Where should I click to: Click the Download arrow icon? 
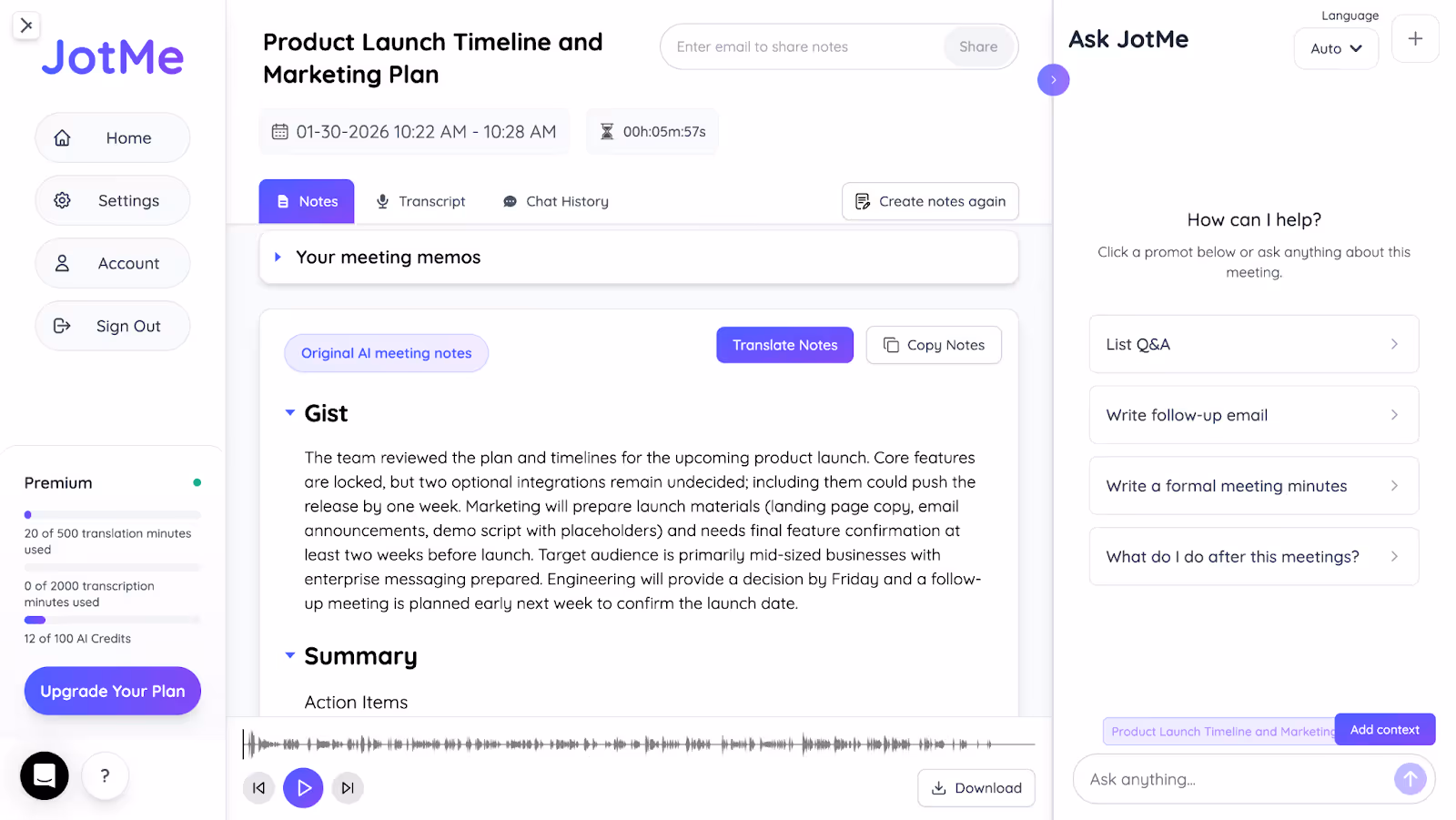939,788
